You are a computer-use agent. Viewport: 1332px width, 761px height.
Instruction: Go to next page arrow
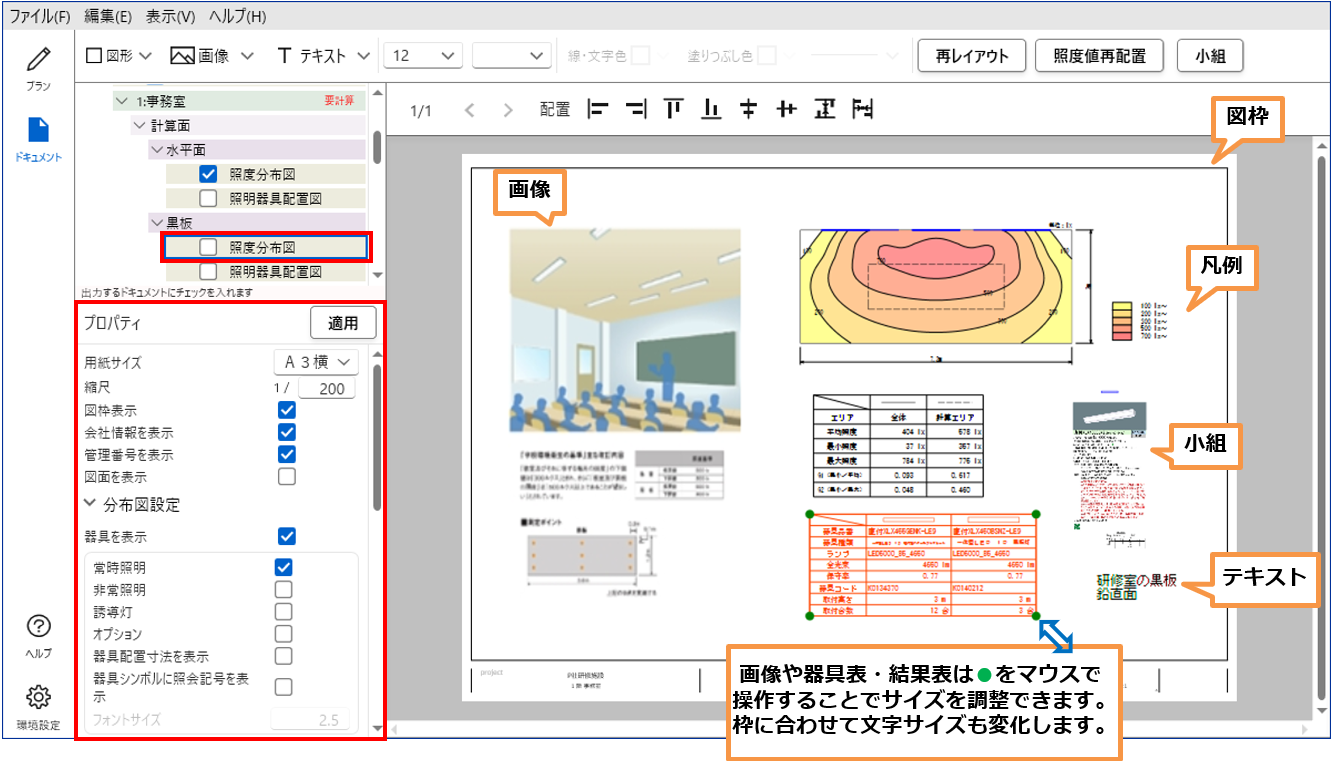(x=508, y=110)
